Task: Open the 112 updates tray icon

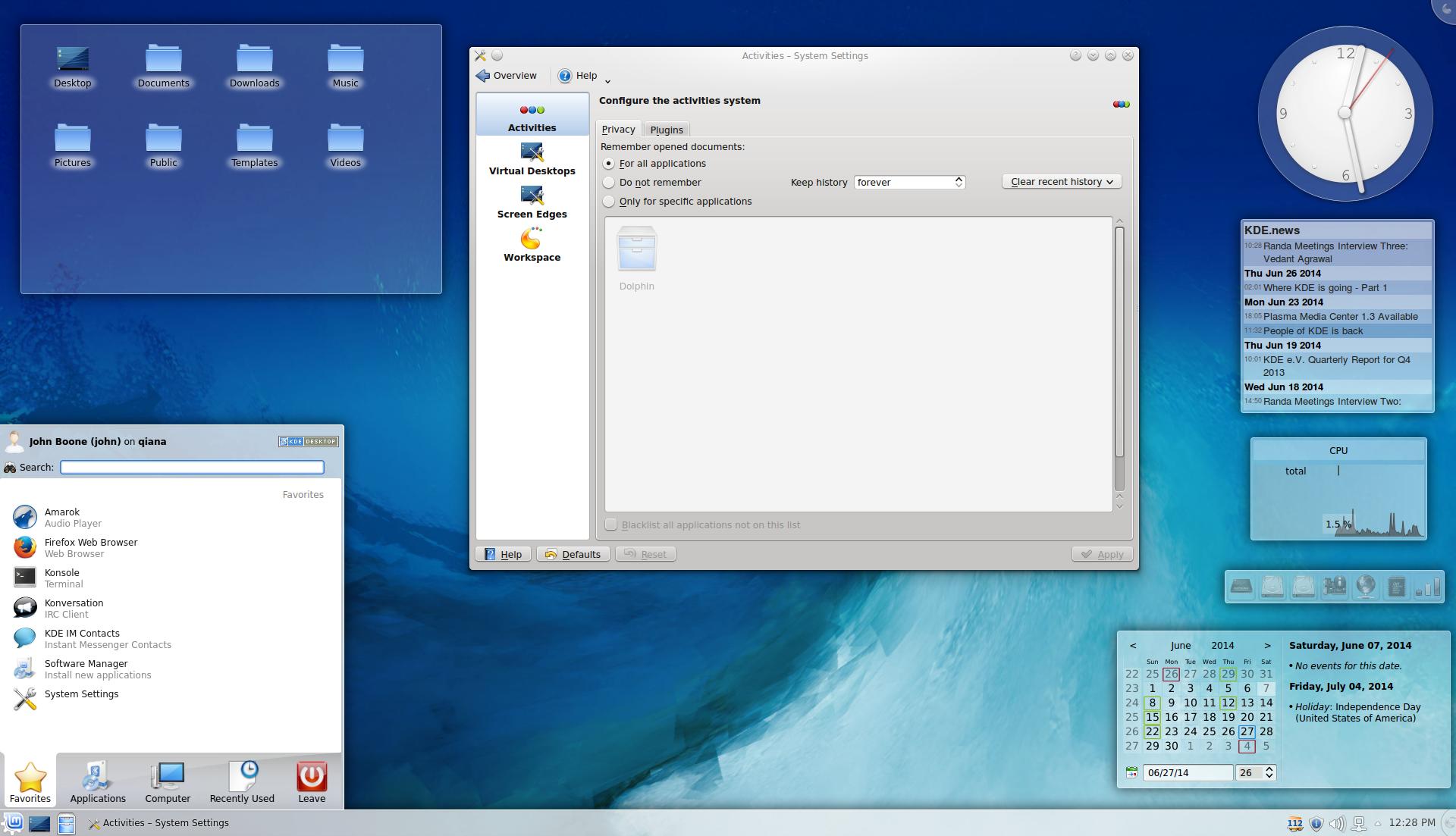Action: point(1294,823)
